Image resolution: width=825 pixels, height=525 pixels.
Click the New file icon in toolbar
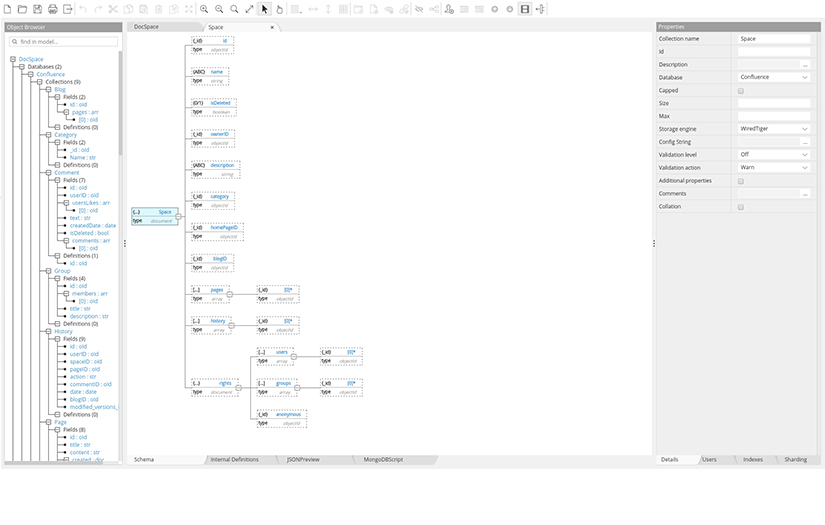[x=7, y=9]
